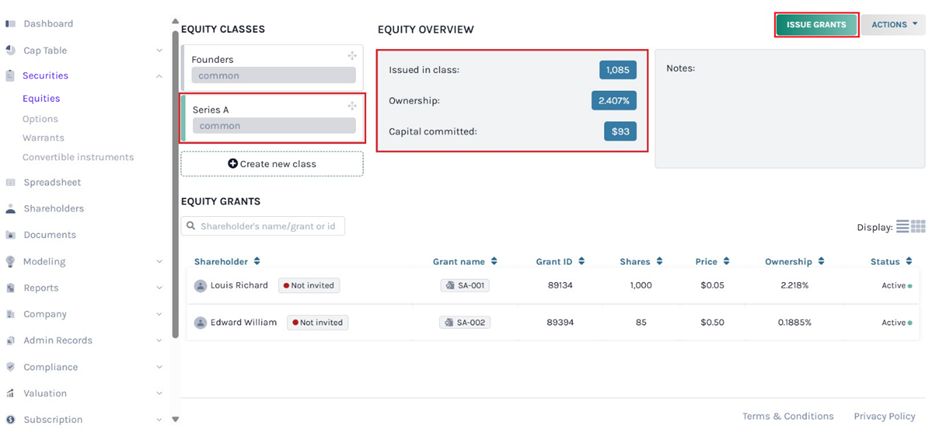Collapse the Securities section chevron
This screenshot has height=433, width=939.
tap(159, 76)
